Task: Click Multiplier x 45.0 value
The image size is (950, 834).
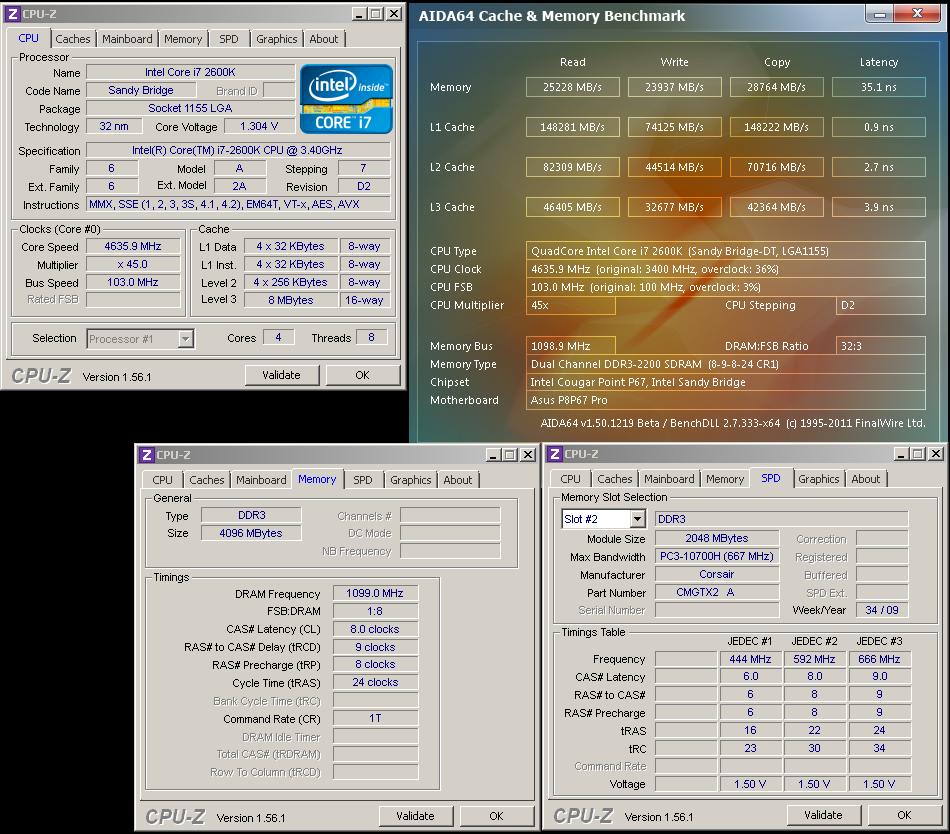Action: pyautogui.click(x=133, y=265)
